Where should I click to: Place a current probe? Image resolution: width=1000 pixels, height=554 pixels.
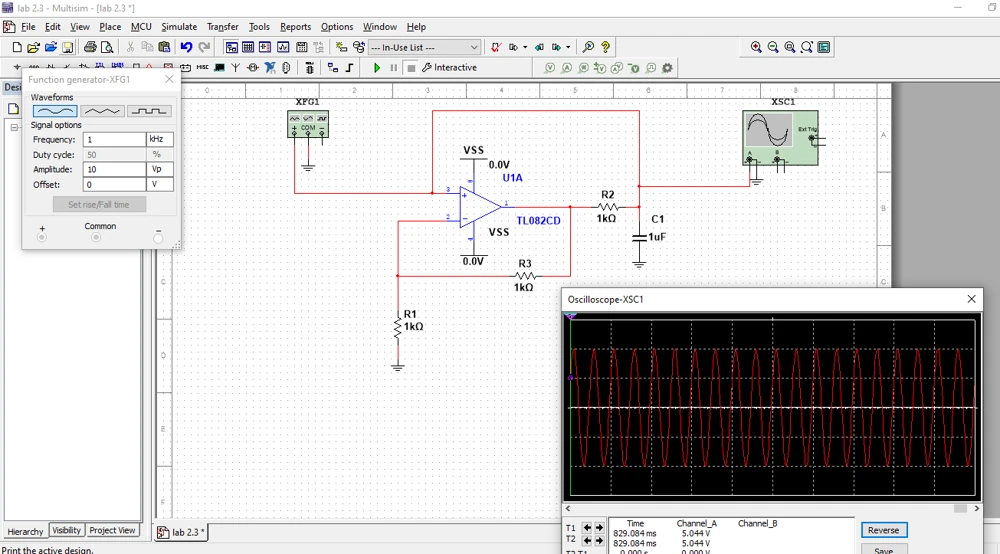point(566,68)
